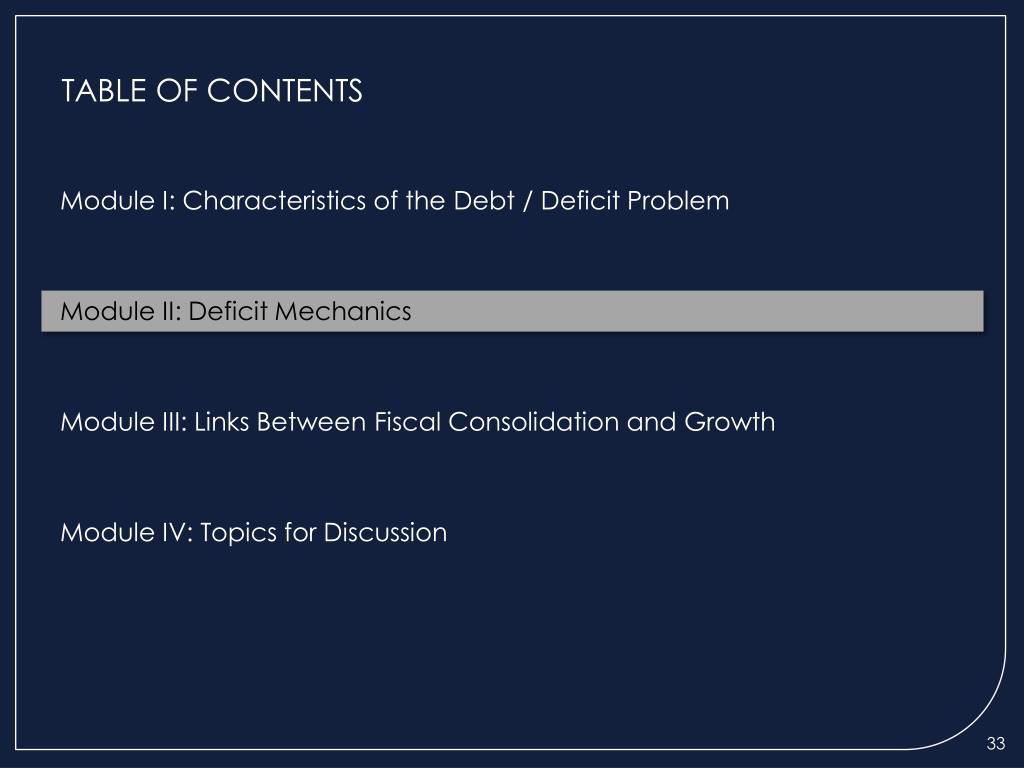
Task: Click "Deficit Problem" text in Module I
Action: (635, 200)
